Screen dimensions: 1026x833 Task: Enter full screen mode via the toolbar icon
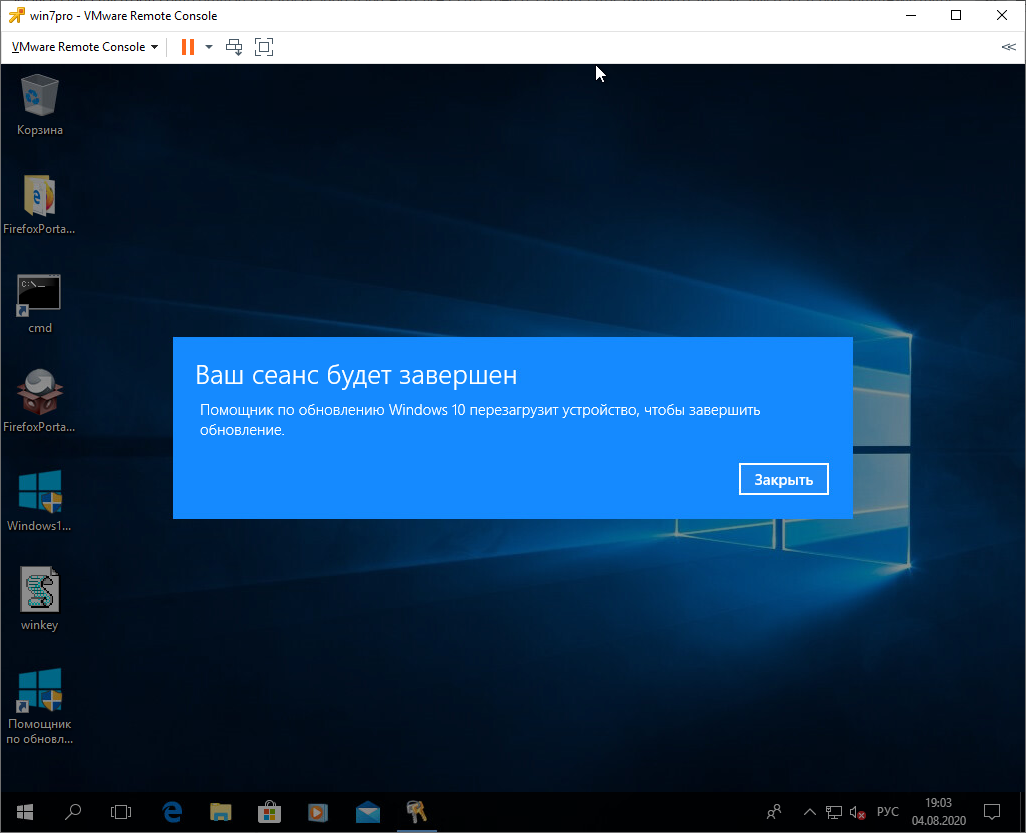click(x=264, y=47)
